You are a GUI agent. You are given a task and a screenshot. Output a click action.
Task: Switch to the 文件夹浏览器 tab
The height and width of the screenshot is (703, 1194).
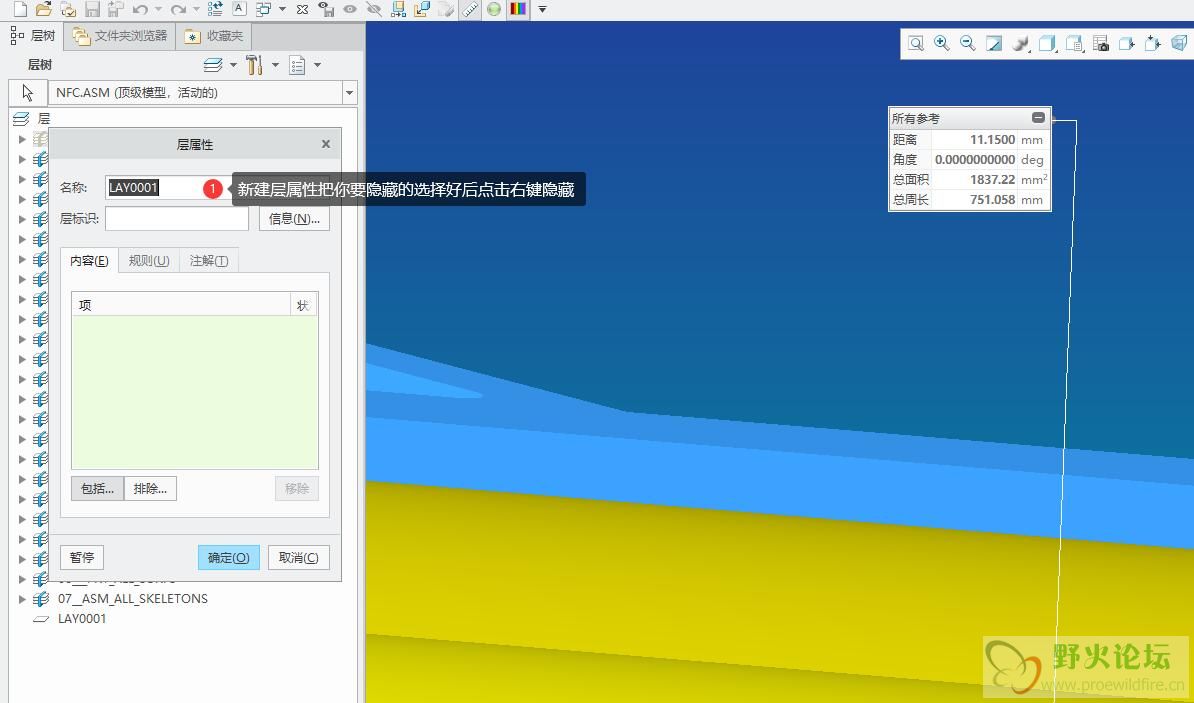[x=120, y=36]
